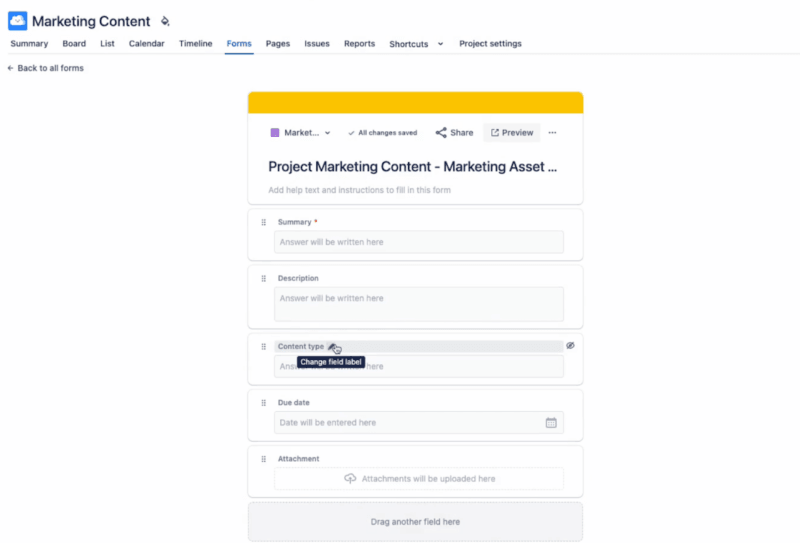
Task: Open the Timeline tab
Action: point(195,44)
